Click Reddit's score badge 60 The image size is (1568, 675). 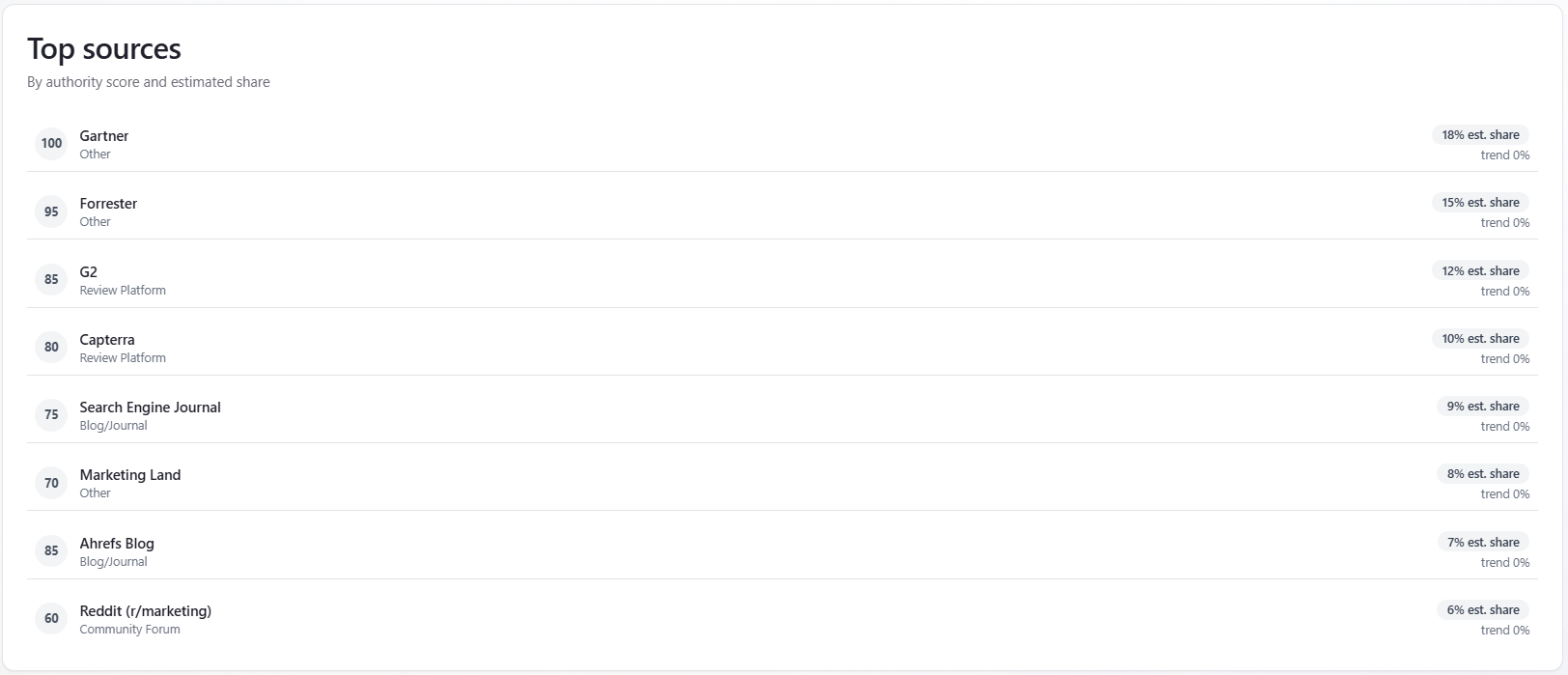(x=51, y=618)
